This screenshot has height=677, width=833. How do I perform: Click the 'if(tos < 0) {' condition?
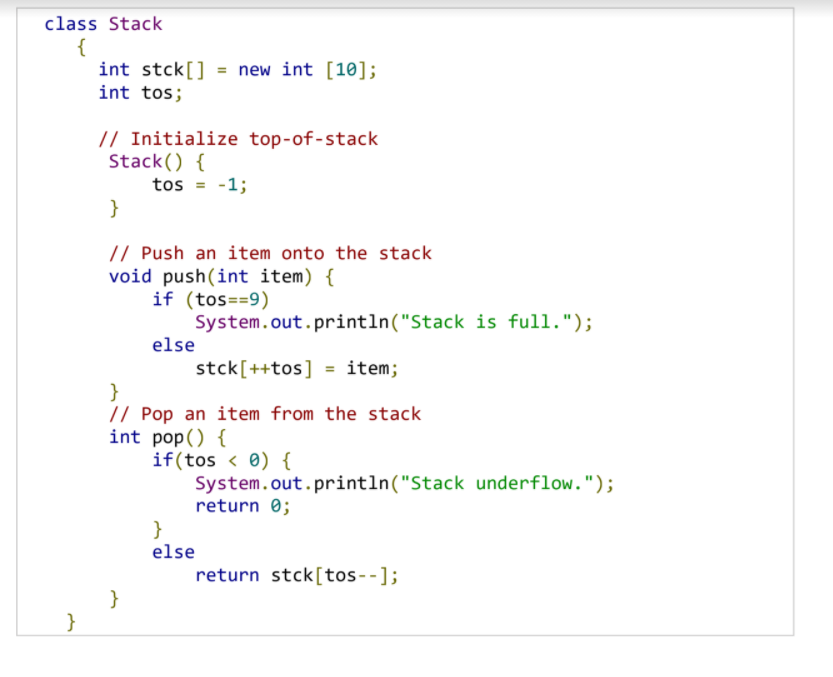(222, 460)
